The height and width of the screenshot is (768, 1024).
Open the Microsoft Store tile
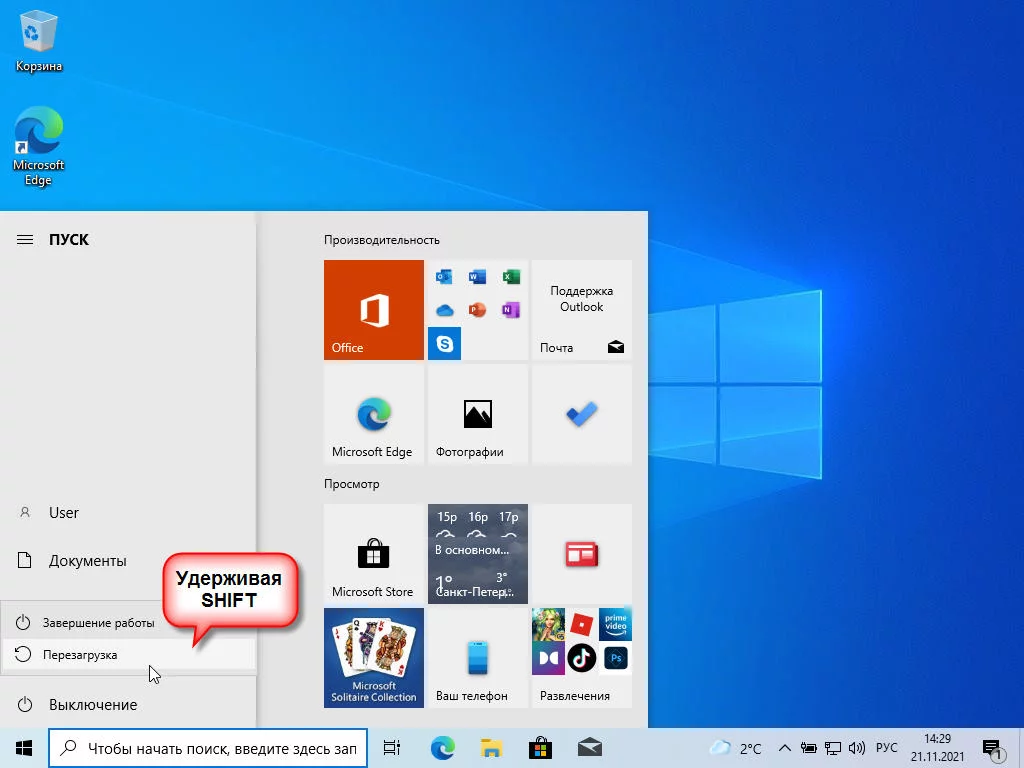pyautogui.click(x=374, y=554)
